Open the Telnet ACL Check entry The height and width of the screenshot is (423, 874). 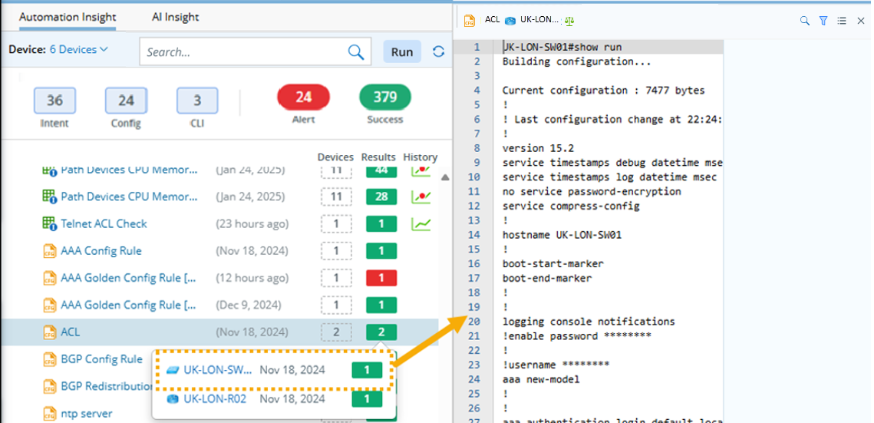click(x=104, y=224)
